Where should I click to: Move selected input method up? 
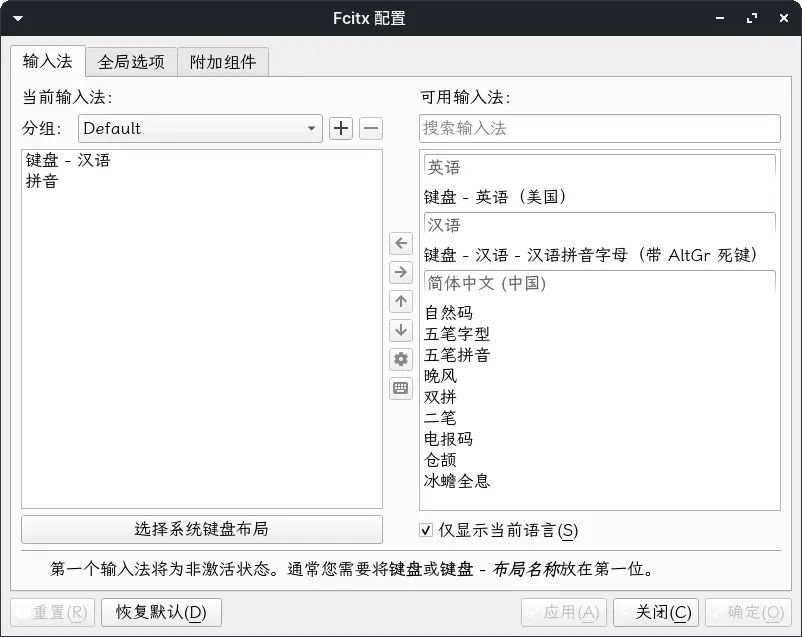[401, 301]
